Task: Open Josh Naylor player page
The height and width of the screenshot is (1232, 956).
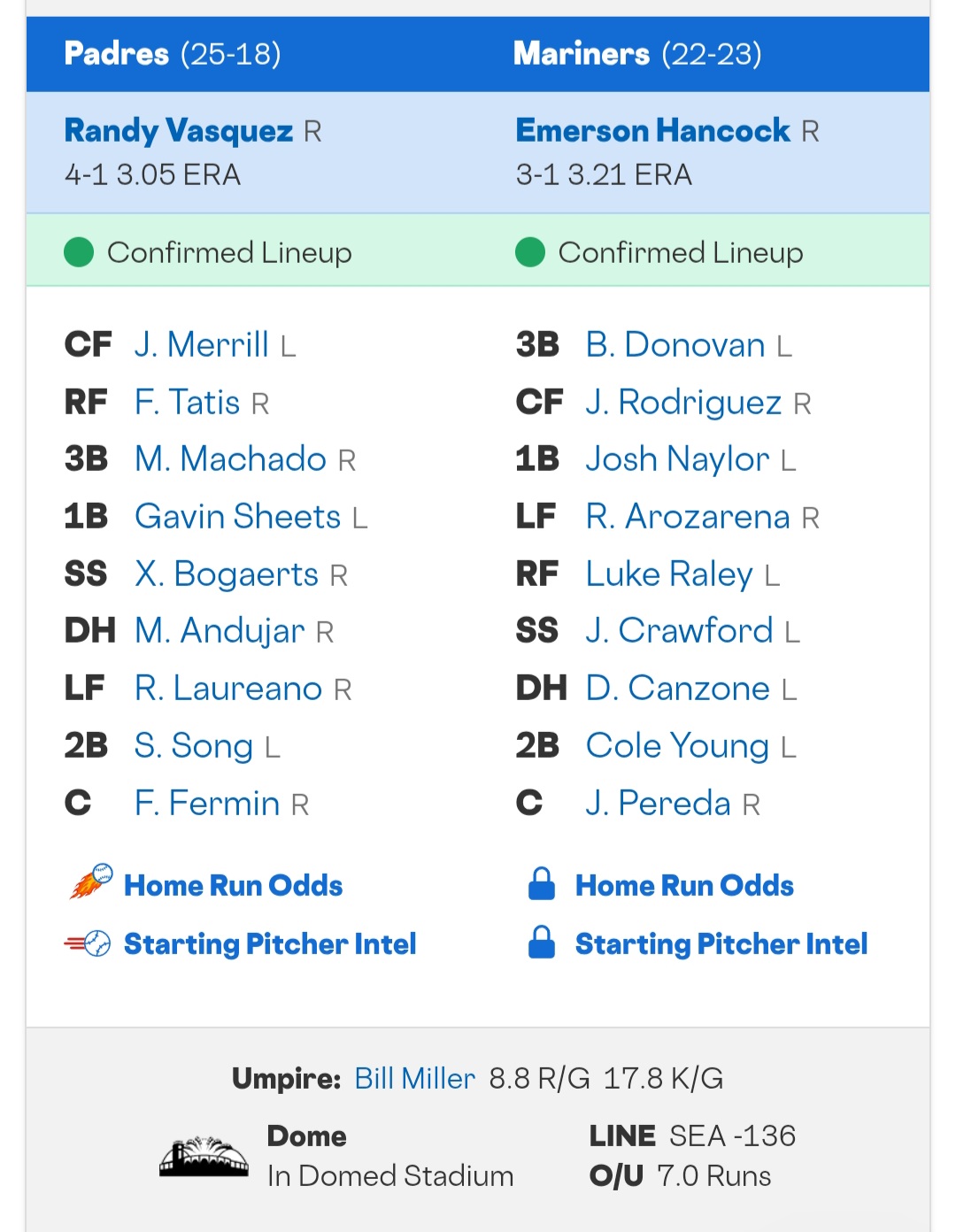Action: [x=677, y=460]
